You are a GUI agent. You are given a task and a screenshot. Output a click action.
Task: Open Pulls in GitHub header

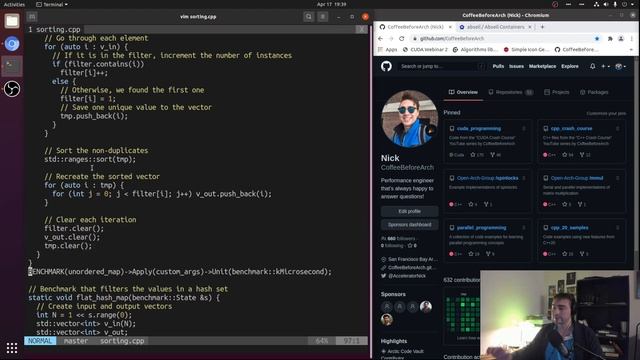pyautogui.click(x=498, y=66)
